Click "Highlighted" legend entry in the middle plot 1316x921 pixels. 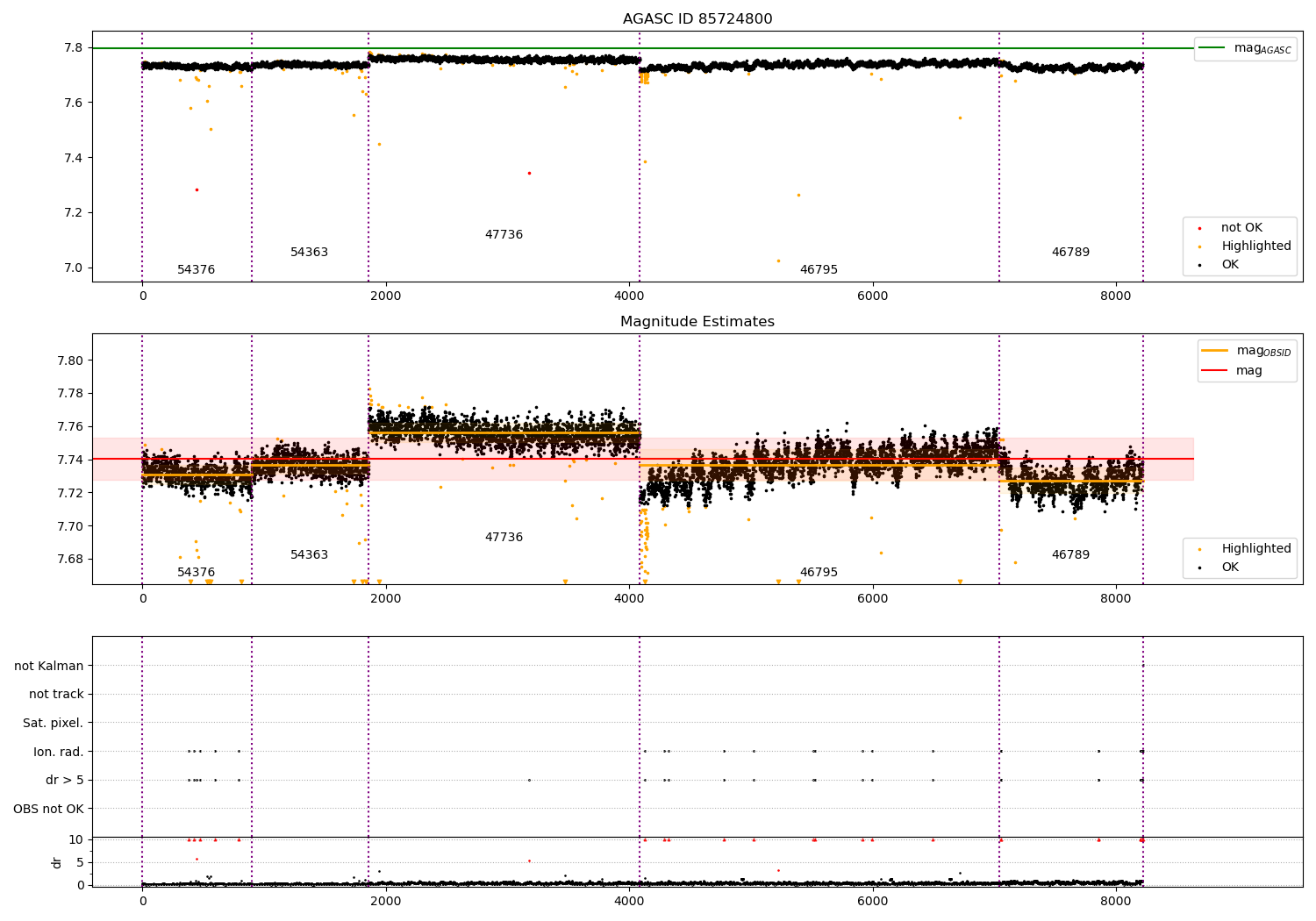[x=1256, y=549]
